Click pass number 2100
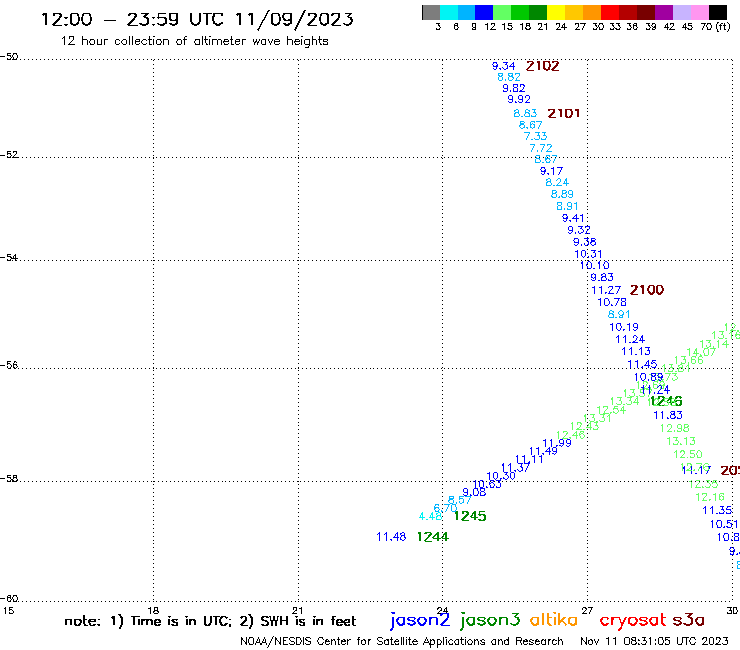This screenshot has height=650, width=740. click(x=647, y=290)
